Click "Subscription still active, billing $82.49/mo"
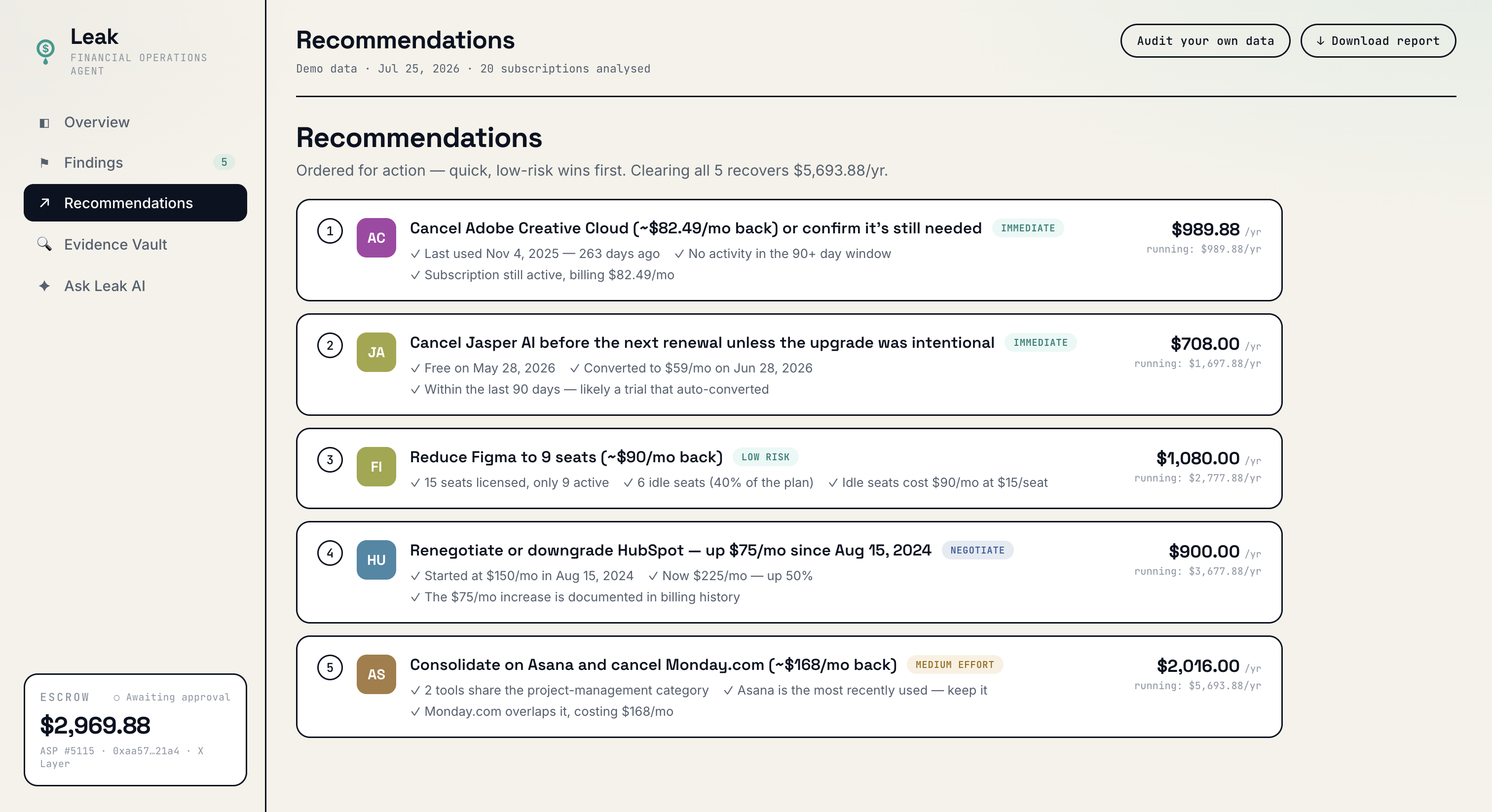 (x=542, y=274)
